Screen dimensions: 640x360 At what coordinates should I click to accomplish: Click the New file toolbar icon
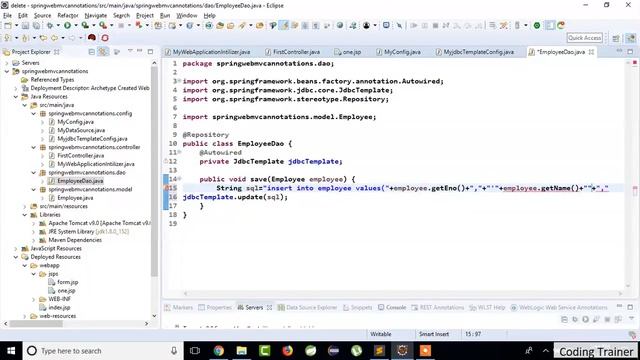pos(8,26)
